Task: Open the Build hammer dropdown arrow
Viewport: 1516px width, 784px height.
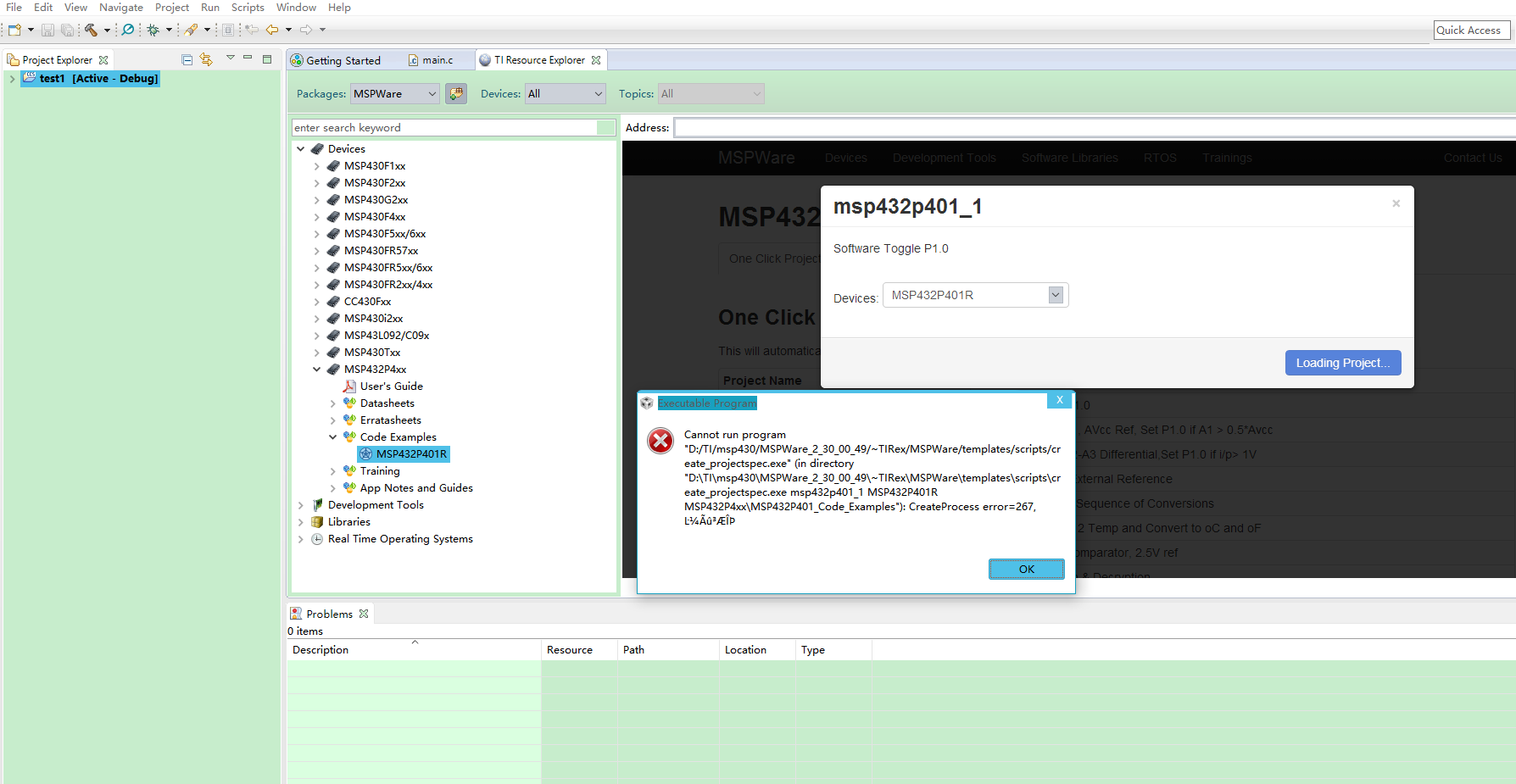Action: (107, 30)
